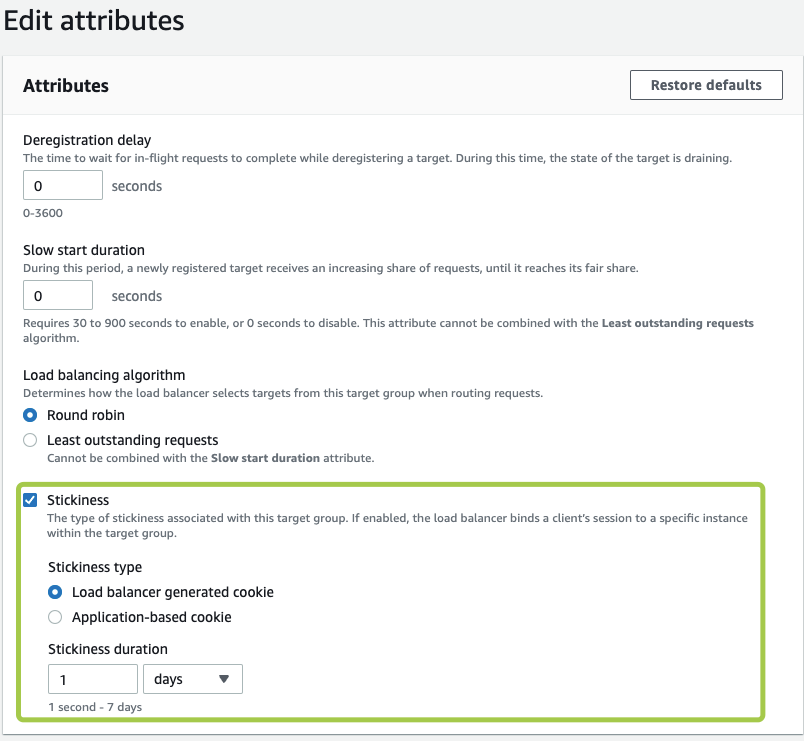Viewport: 804px width, 741px height.
Task: Click the Stickiness checkbox label text
Action: coord(78,500)
